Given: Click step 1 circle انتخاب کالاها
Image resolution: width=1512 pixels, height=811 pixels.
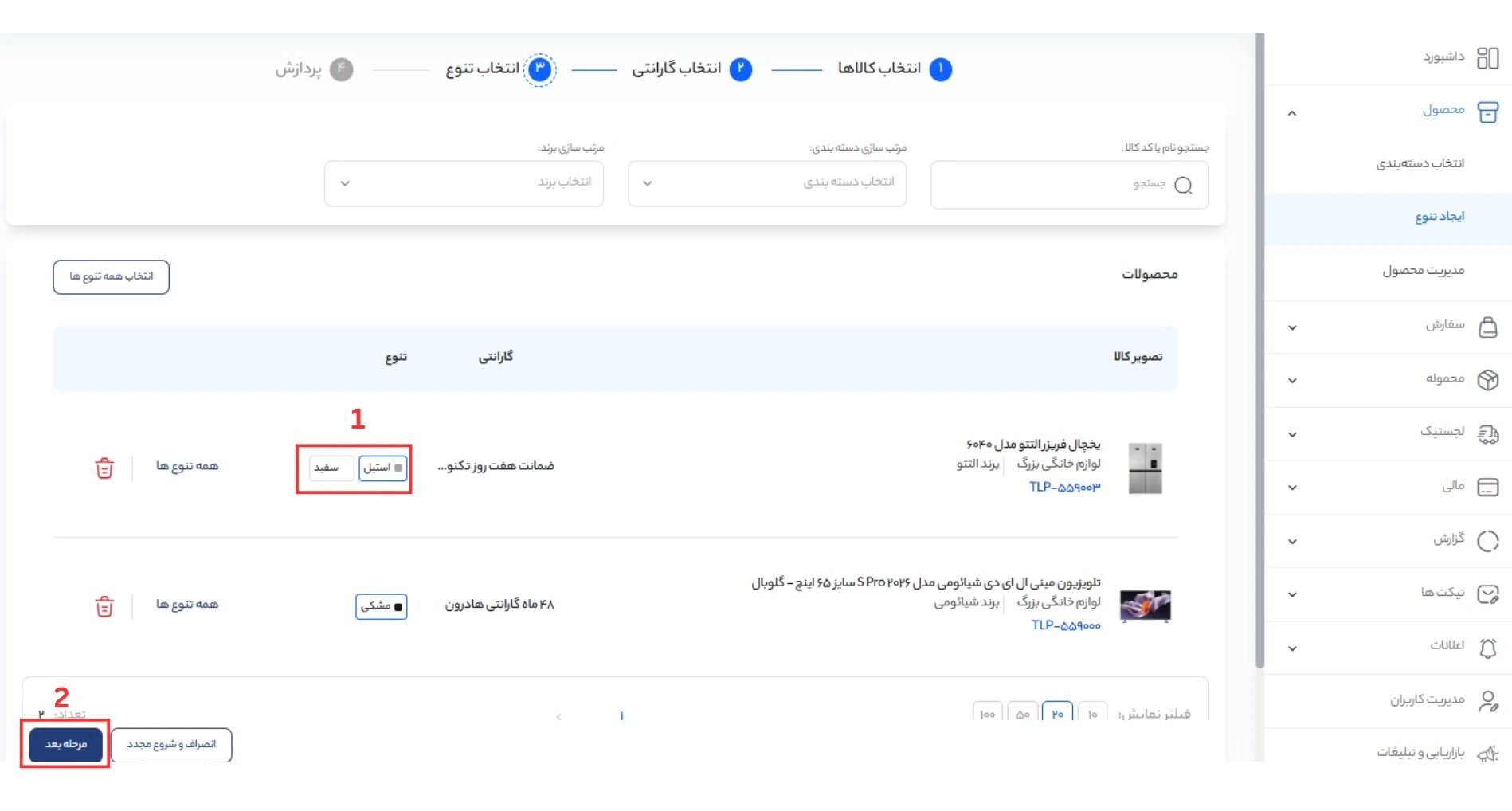Looking at the screenshot, I should pos(940,69).
